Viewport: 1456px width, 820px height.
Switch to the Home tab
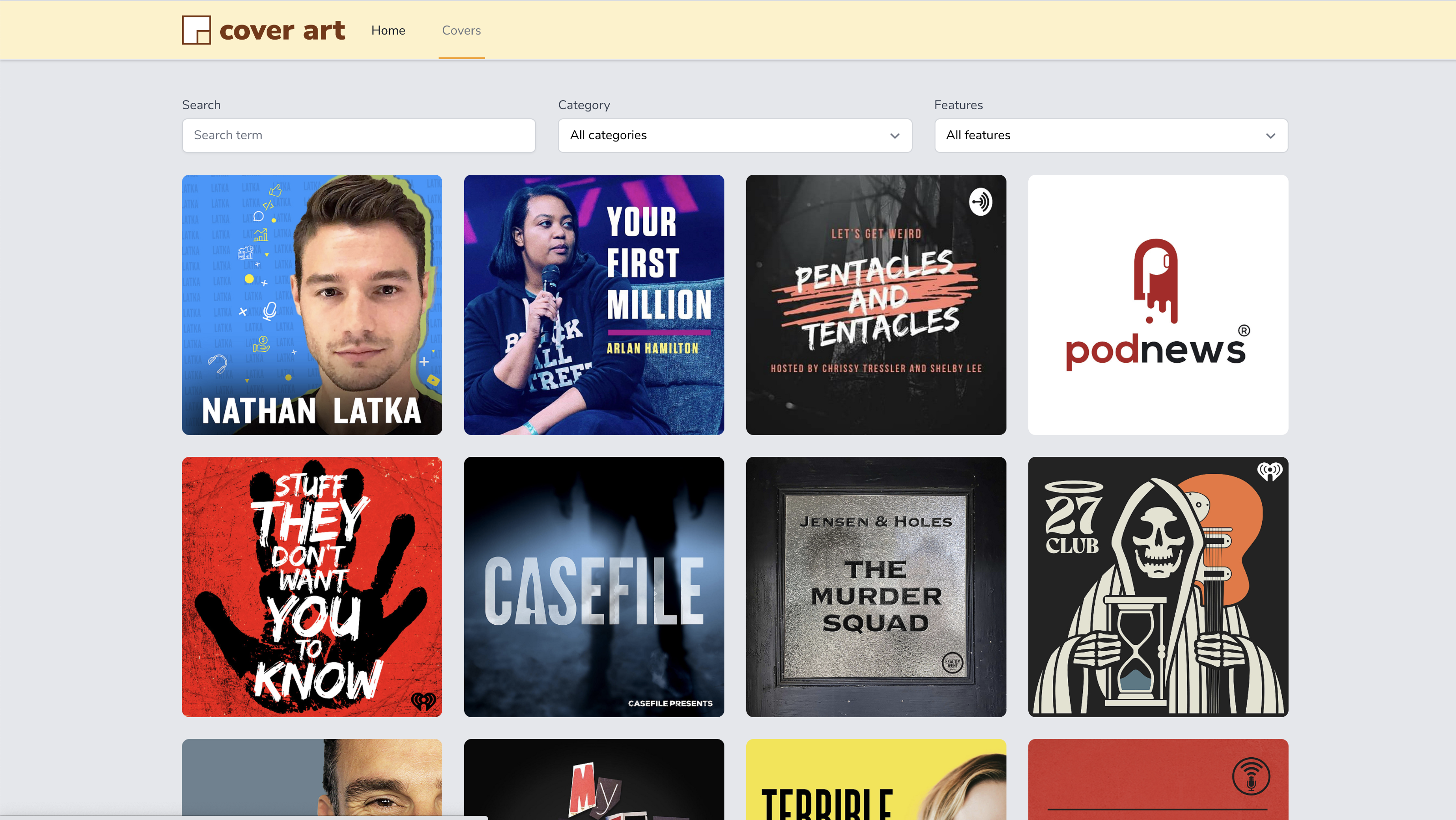[x=388, y=30]
